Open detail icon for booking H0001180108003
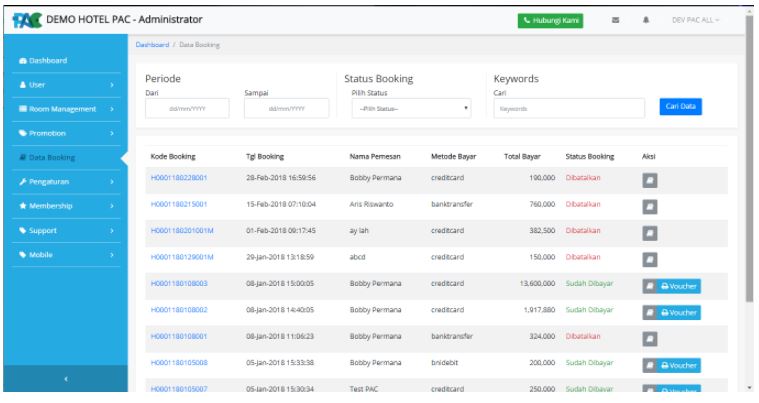Image resolution: width=759 pixels, height=403 pixels. click(x=650, y=286)
